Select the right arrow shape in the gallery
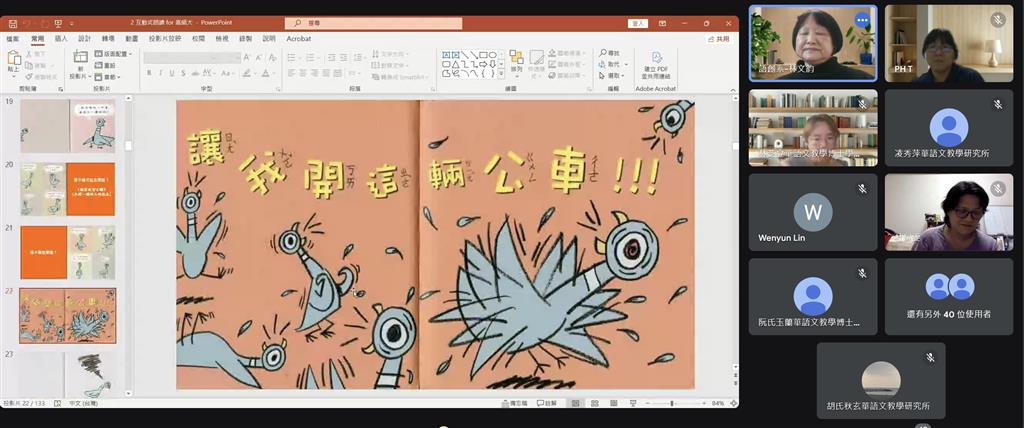This screenshot has height=428, width=1024. (x=483, y=64)
